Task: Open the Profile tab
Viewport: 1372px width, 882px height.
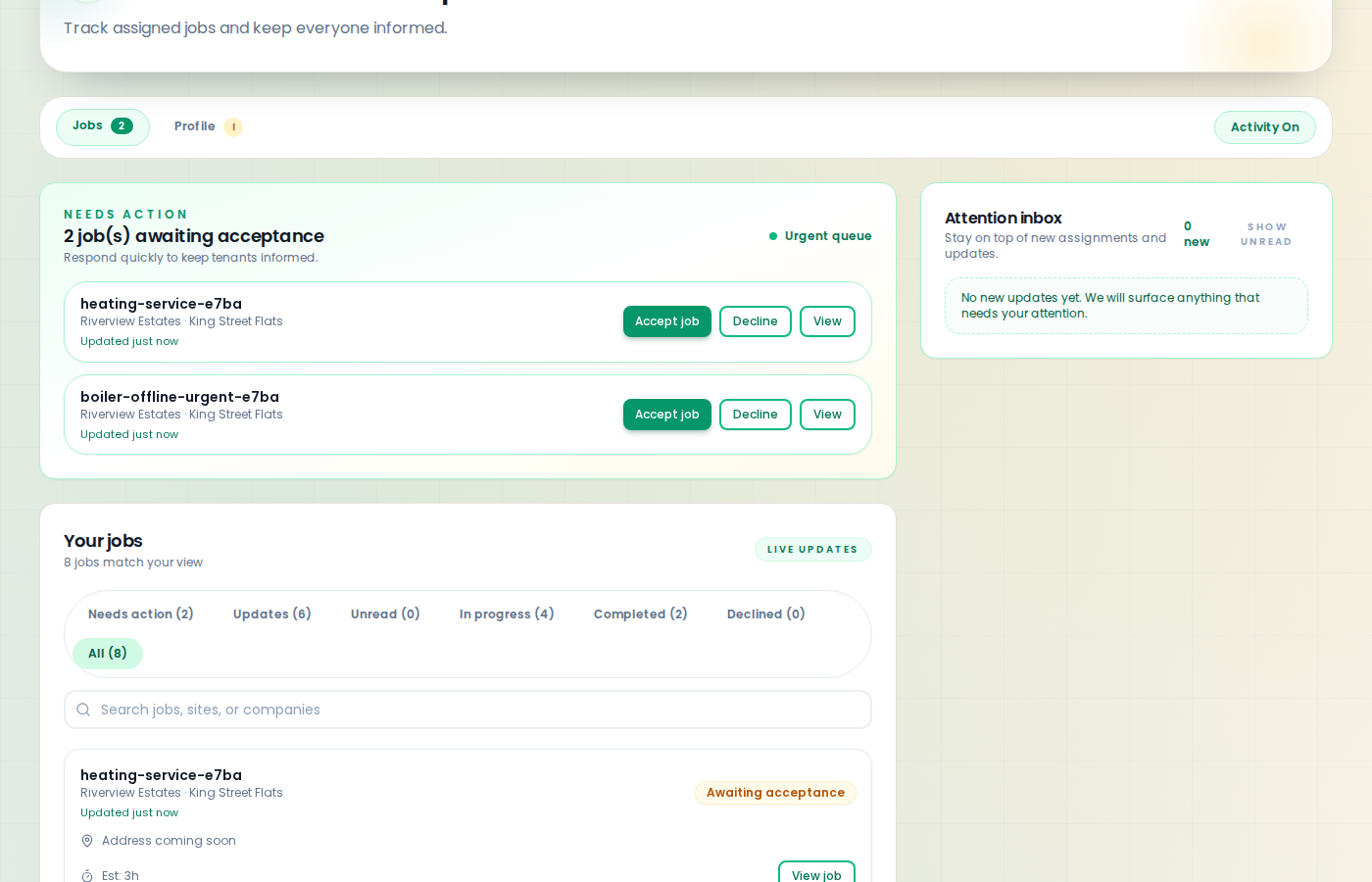Action: tap(195, 126)
